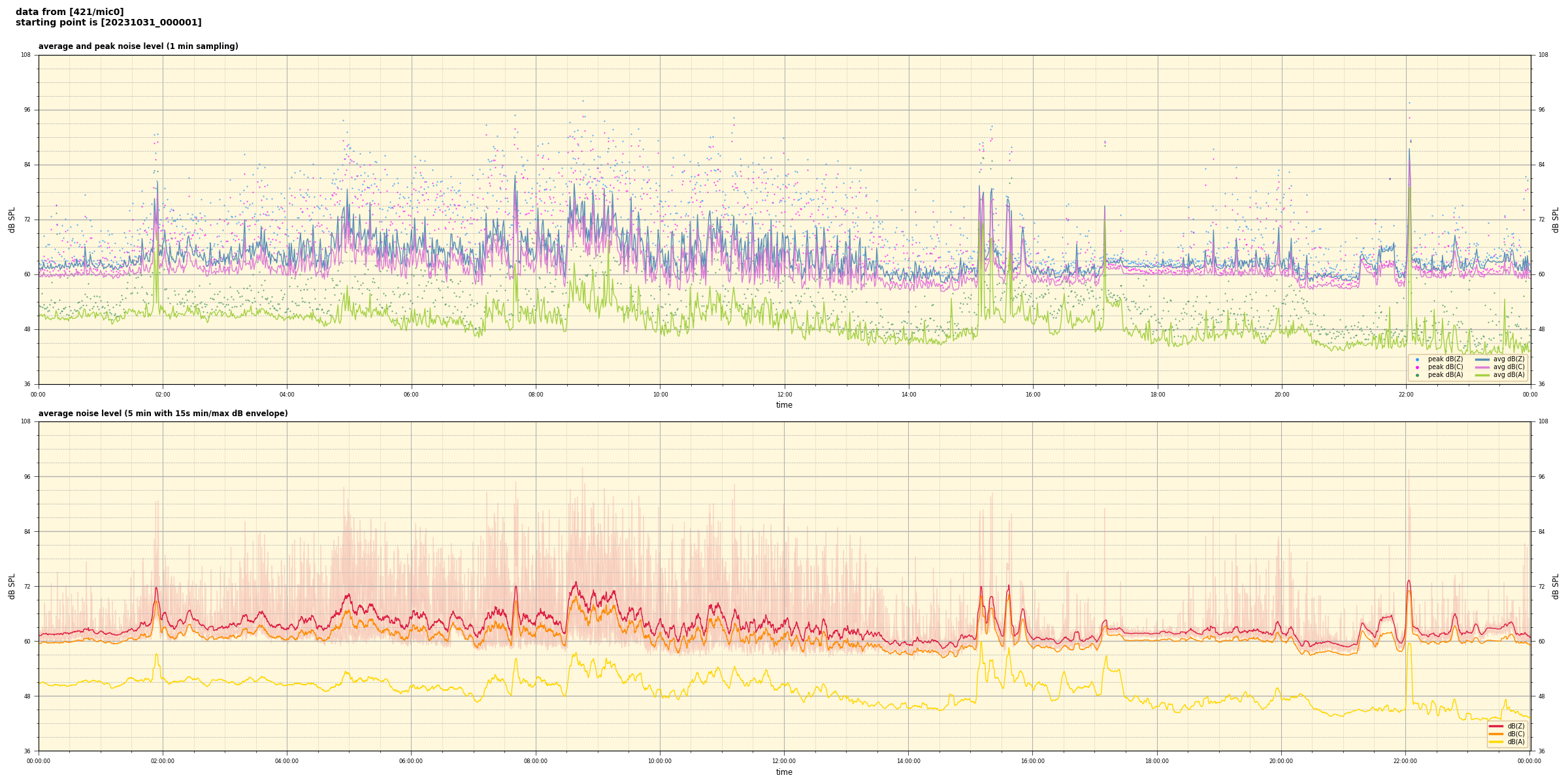Image resolution: width=1568 pixels, height=784 pixels.
Task: Click the peak dB(Z) blue dot legend marker
Action: pos(1417,359)
